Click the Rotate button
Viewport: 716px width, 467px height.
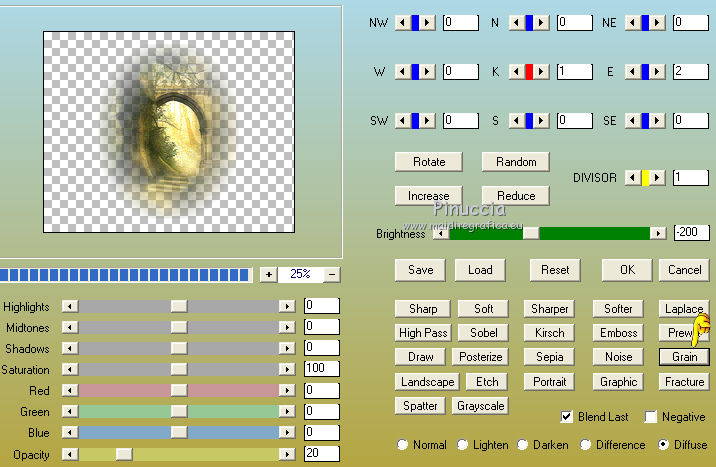coord(429,162)
